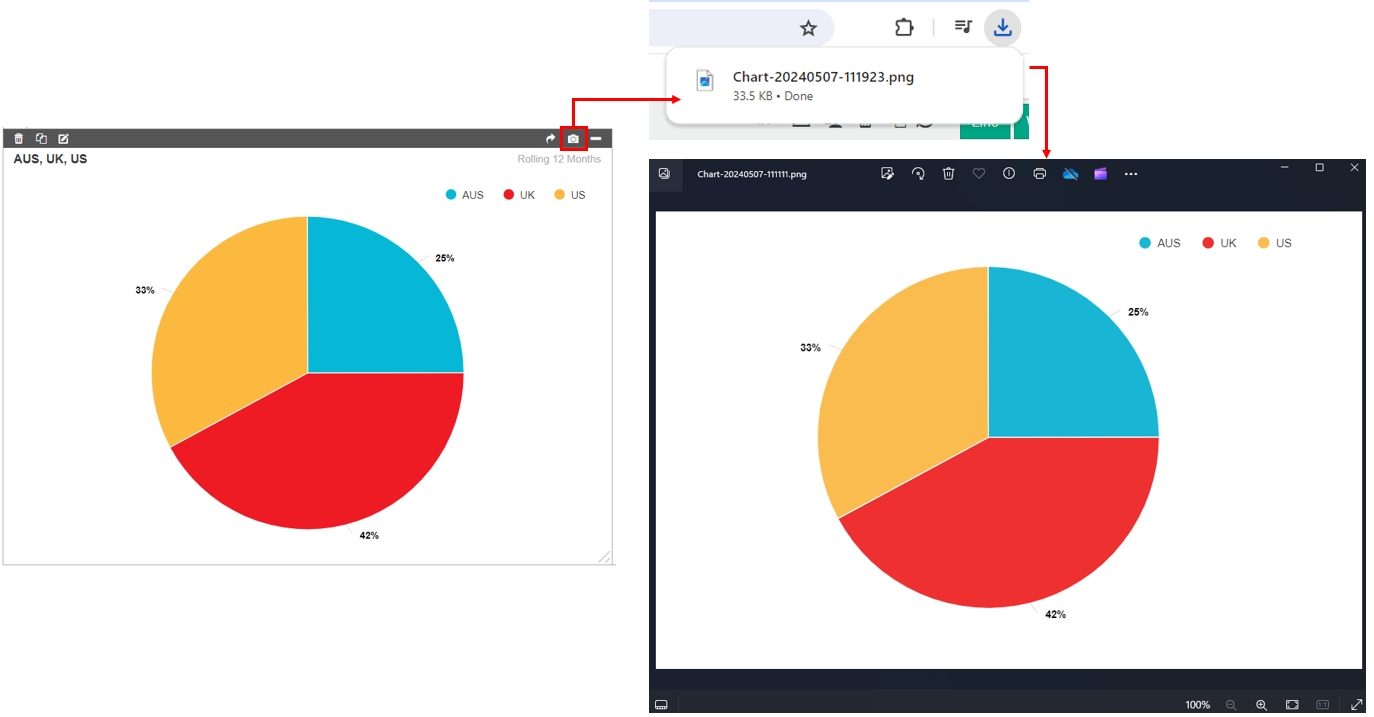Open the edit image tool in Photos
Screen dimensions: 1374x717
coord(887,174)
